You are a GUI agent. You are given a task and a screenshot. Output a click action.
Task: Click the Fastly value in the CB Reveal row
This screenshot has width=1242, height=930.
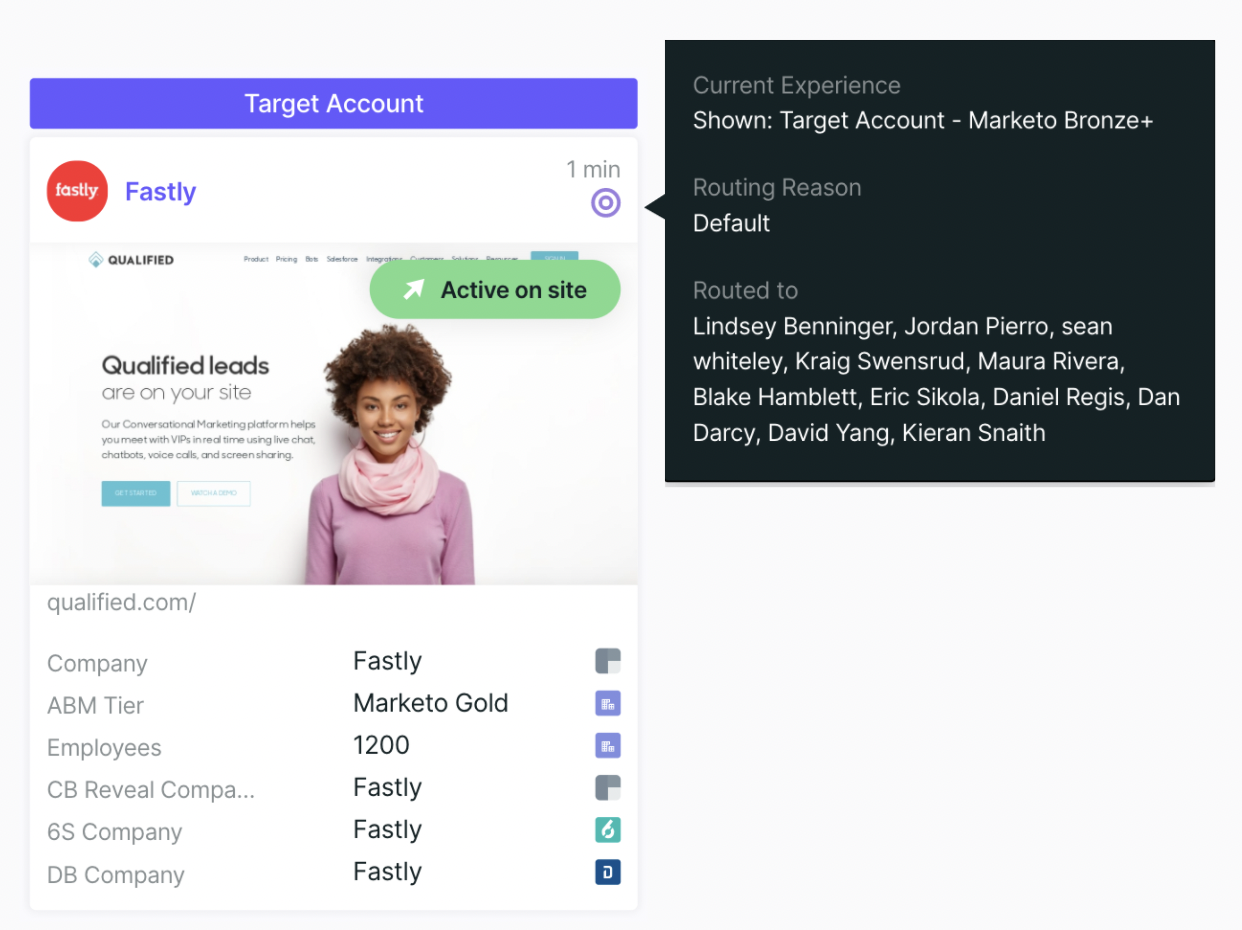click(x=387, y=787)
